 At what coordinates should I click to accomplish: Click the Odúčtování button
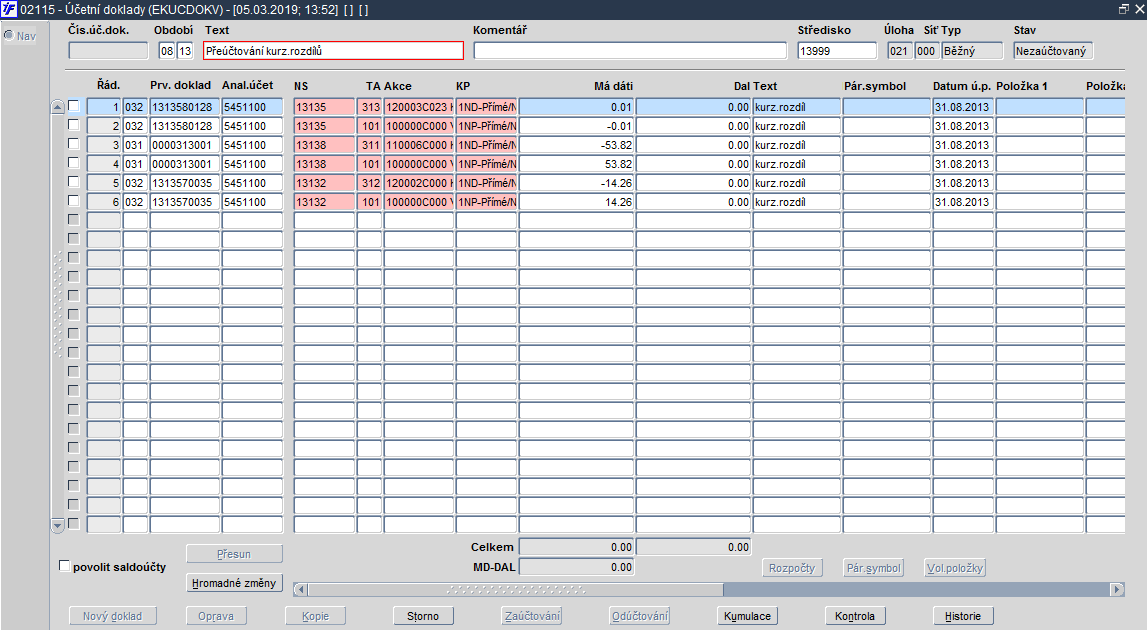[640, 616]
